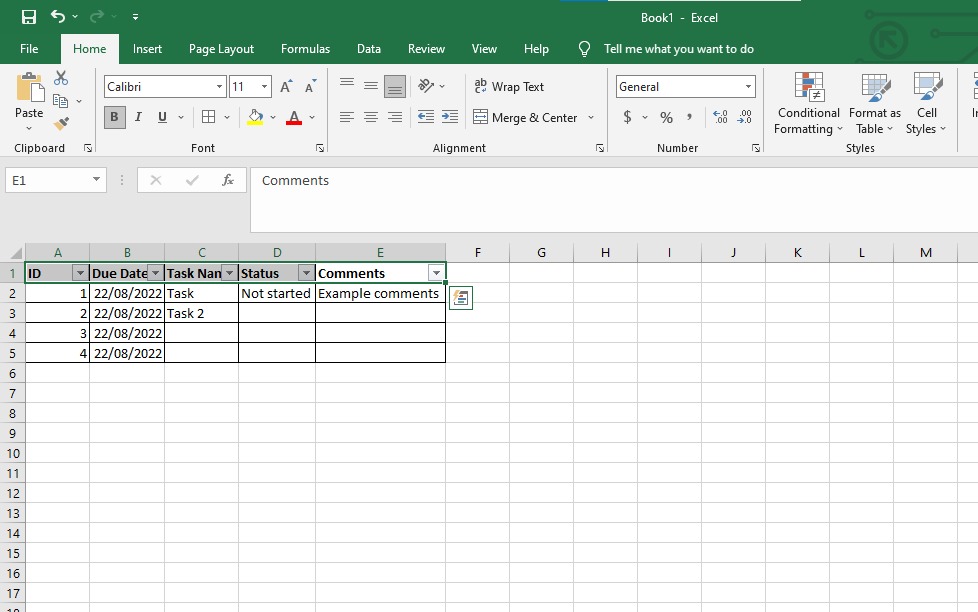This screenshot has width=978, height=612.
Task: Click the Save icon in title bar
Action: pos(28,17)
